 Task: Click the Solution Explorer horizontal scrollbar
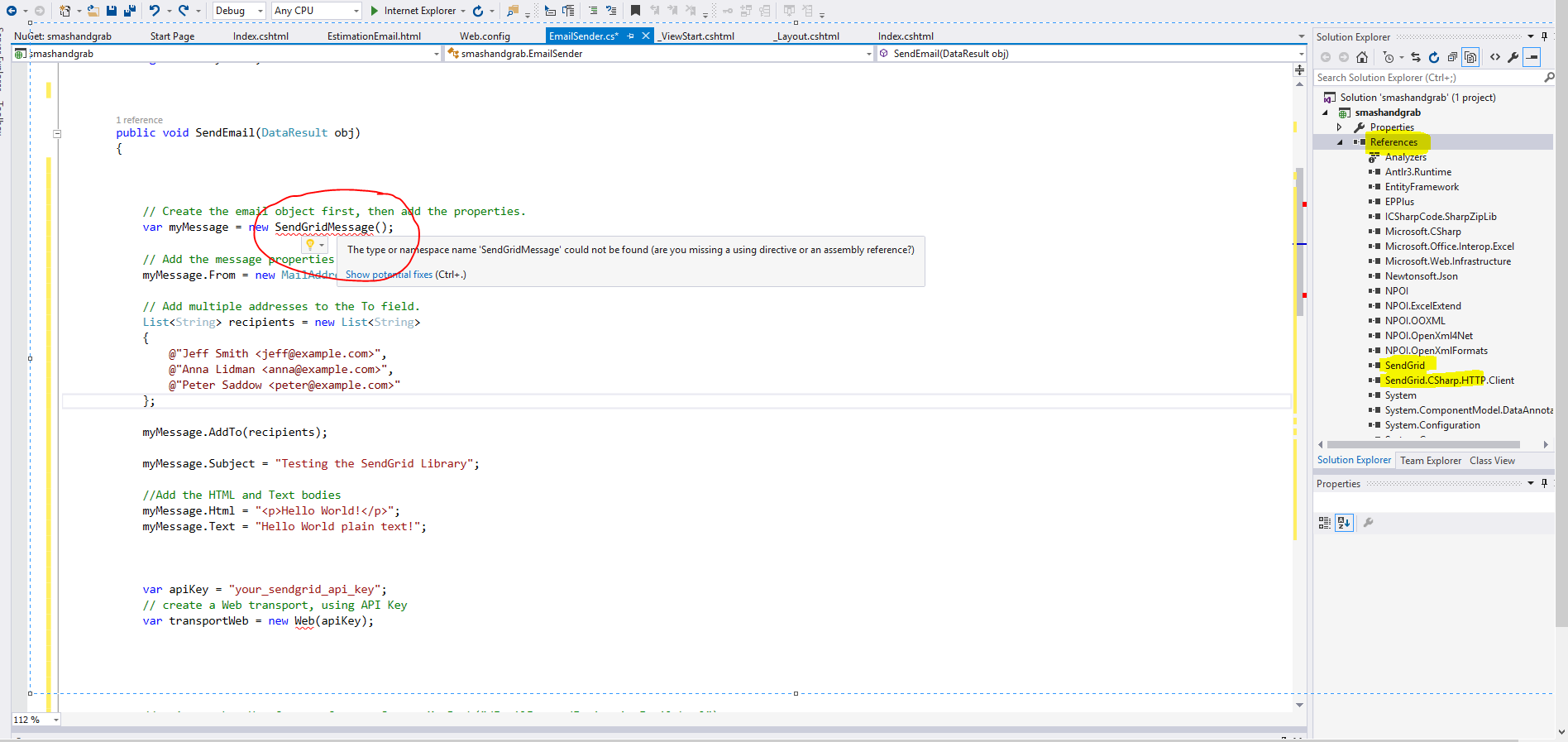click(1423, 445)
